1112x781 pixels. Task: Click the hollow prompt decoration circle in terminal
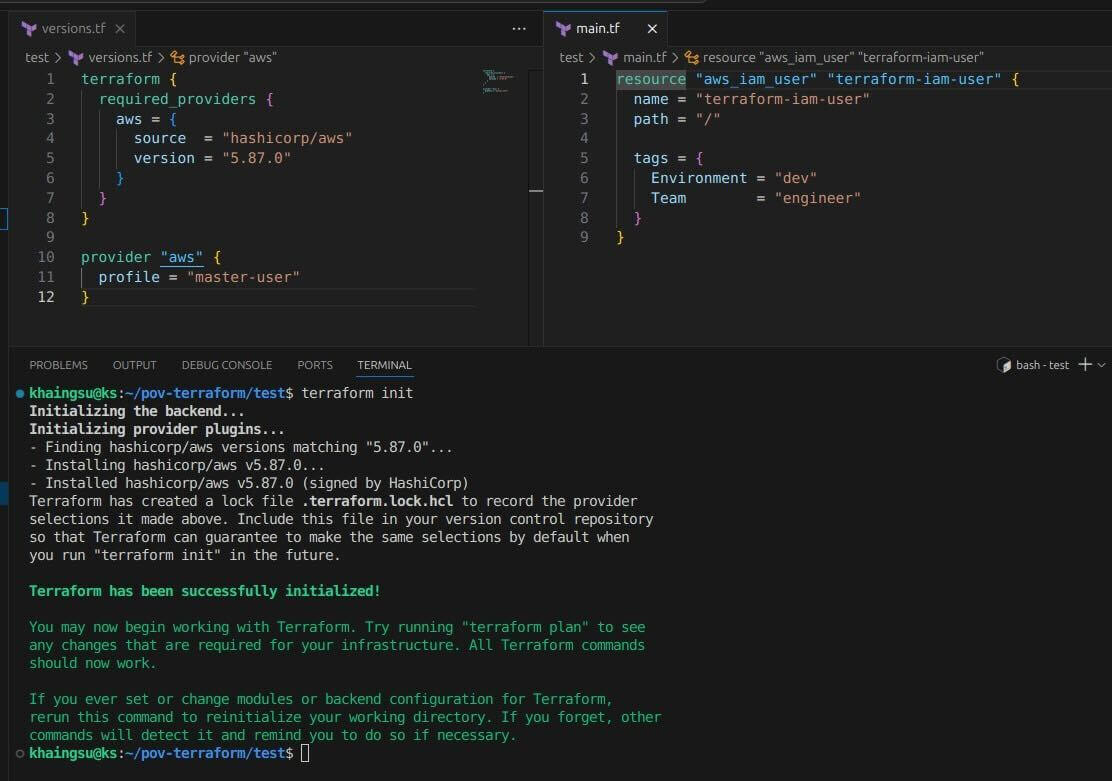pos(20,753)
